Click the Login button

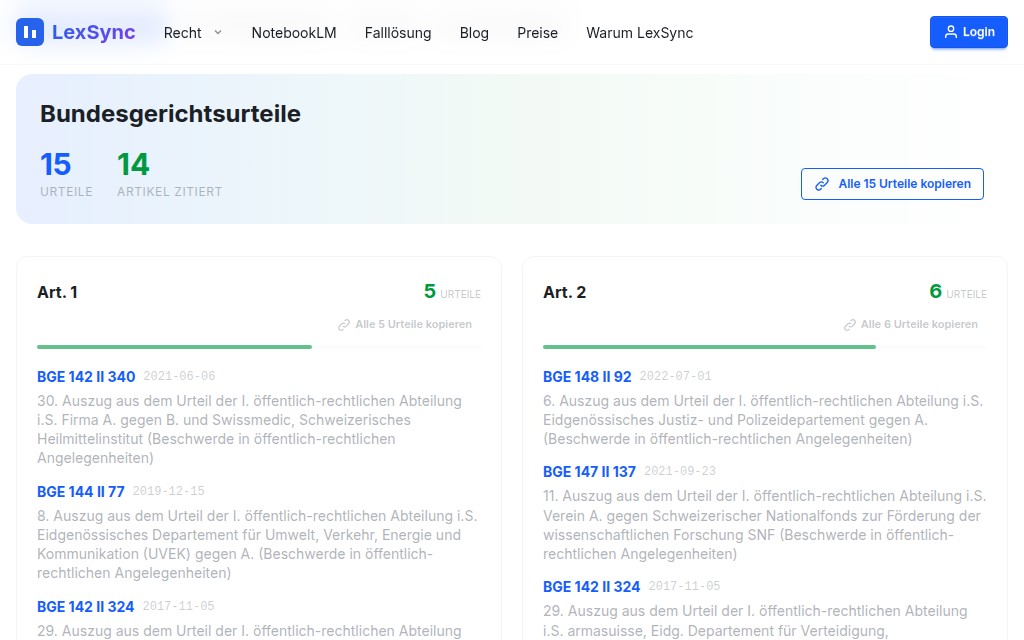click(x=968, y=32)
